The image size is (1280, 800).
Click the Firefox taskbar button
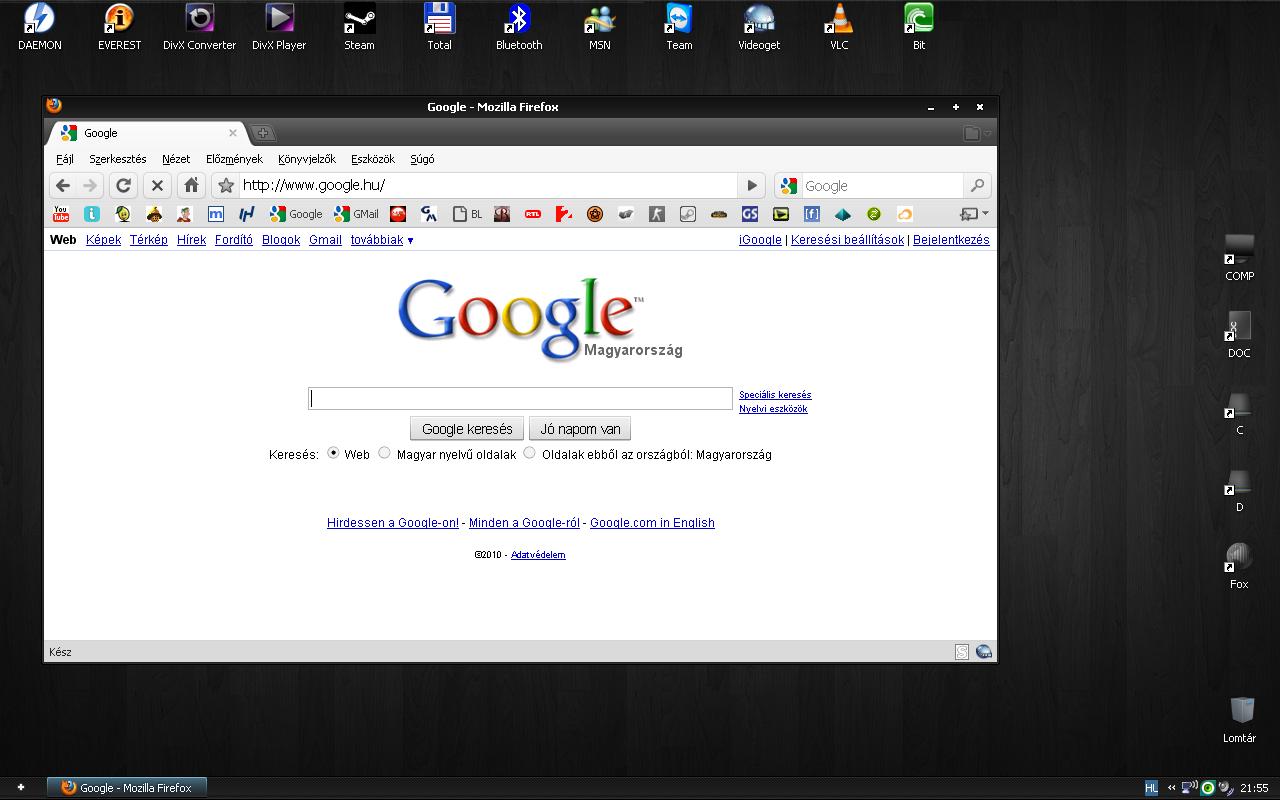pyautogui.click(x=127, y=788)
